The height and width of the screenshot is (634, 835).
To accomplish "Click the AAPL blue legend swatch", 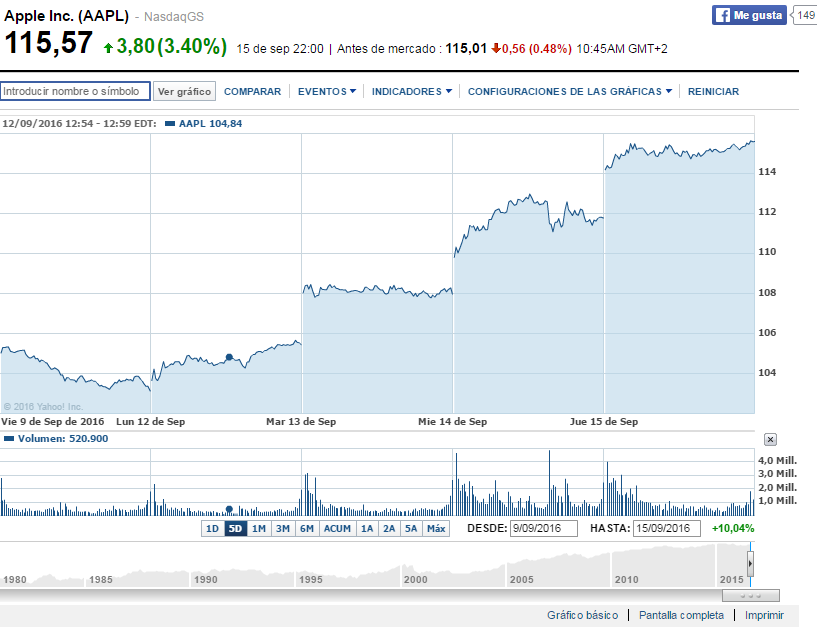I will 170,123.
